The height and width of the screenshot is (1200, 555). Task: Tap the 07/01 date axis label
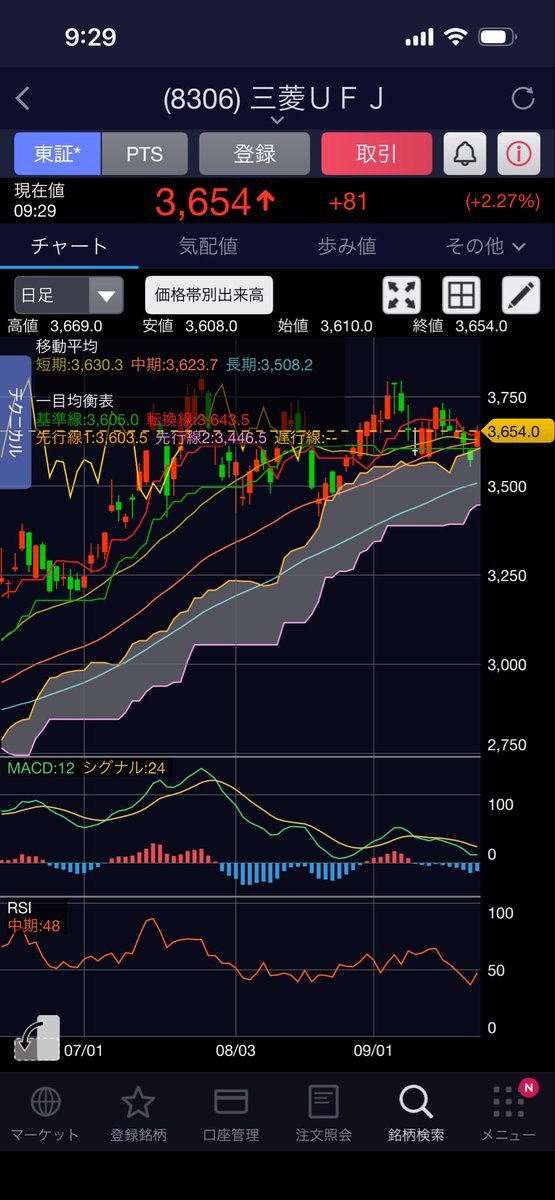84,1052
